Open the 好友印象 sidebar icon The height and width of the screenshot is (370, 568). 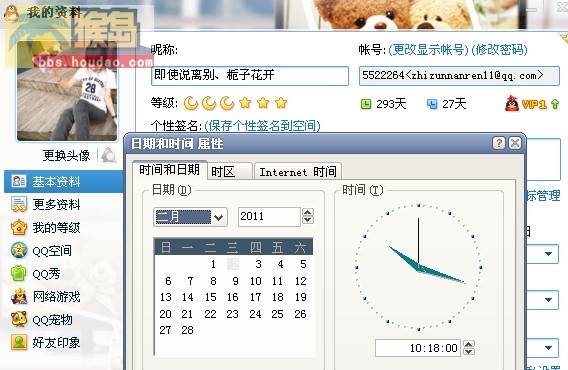18,342
